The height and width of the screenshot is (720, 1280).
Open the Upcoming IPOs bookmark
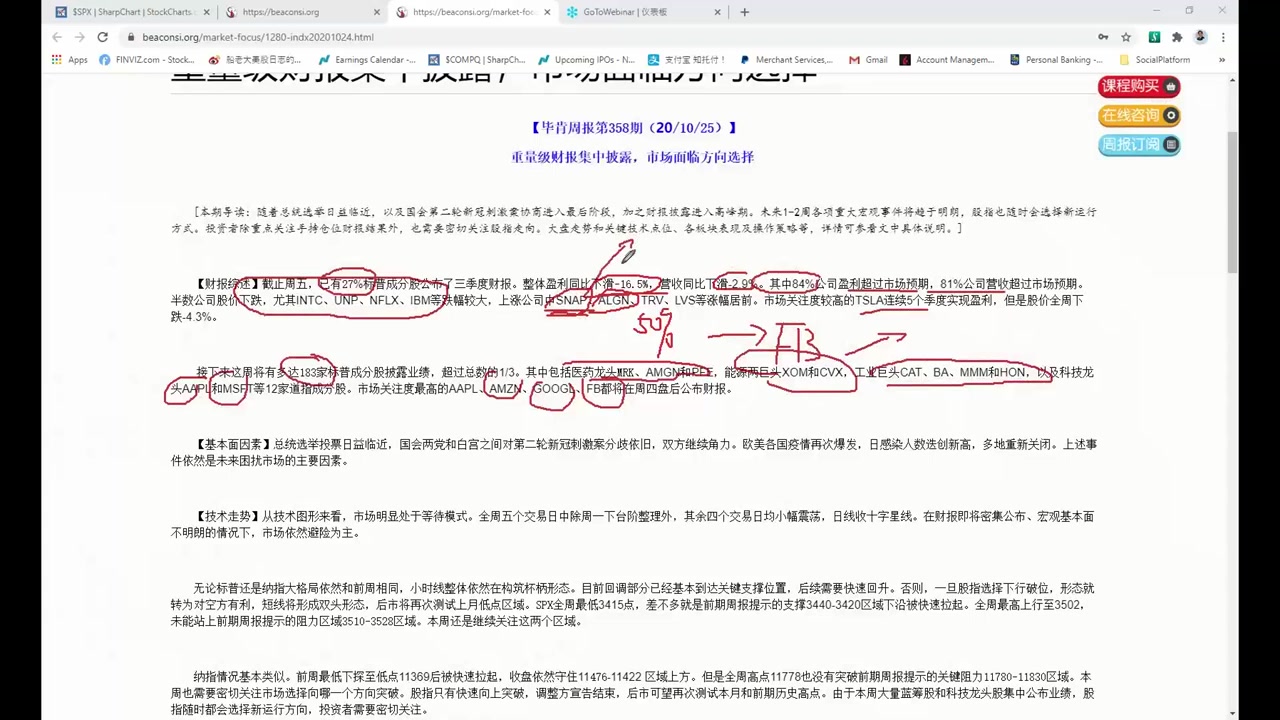pyautogui.click(x=586, y=60)
